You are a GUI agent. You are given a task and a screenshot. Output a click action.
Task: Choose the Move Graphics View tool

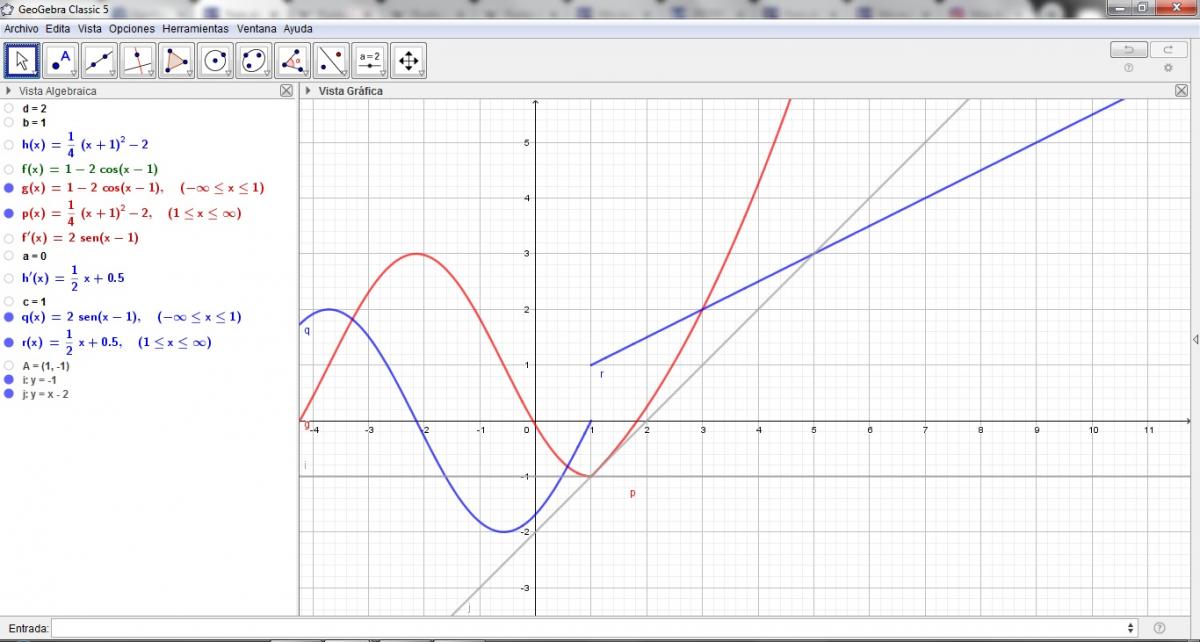pos(408,61)
